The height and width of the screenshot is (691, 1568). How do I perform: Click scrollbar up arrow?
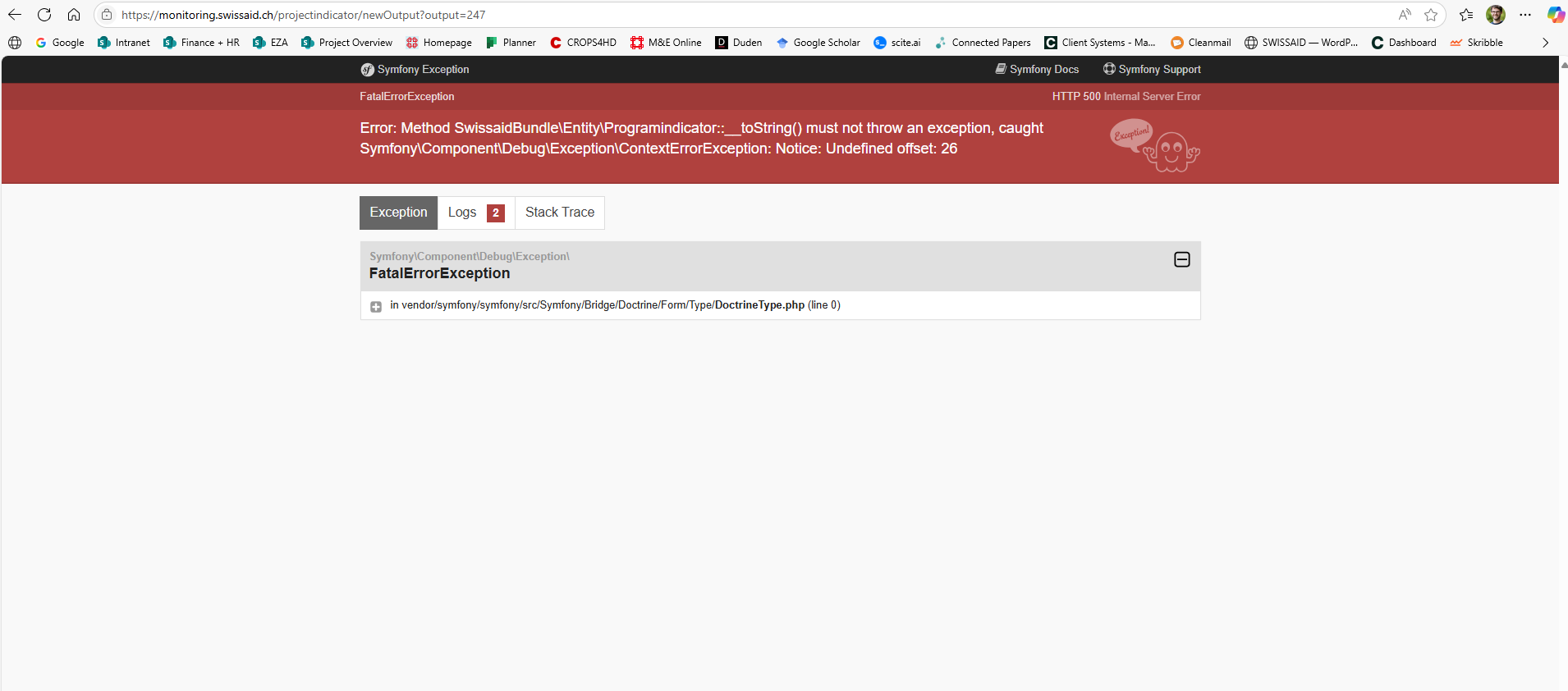1563,65
